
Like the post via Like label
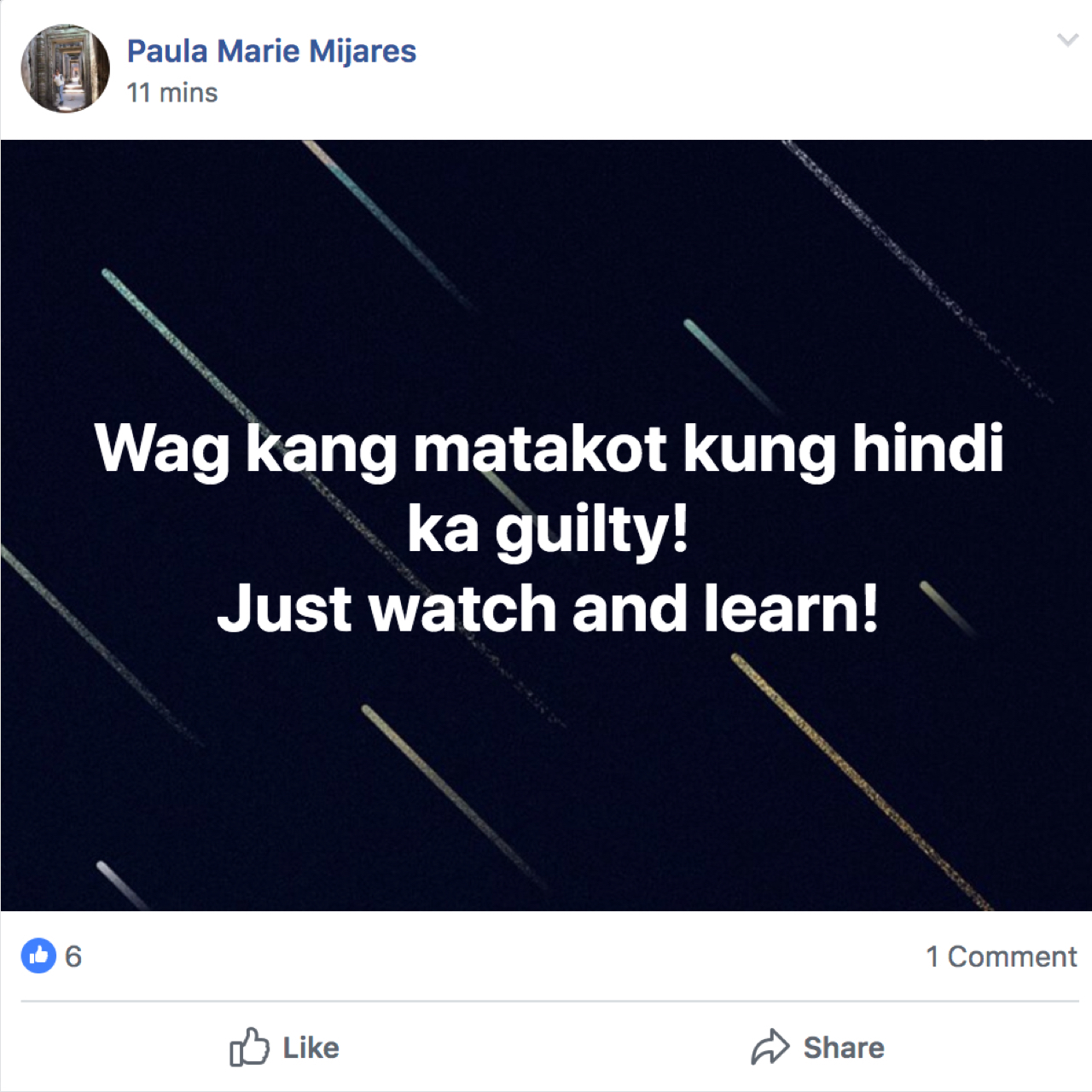(x=311, y=1048)
